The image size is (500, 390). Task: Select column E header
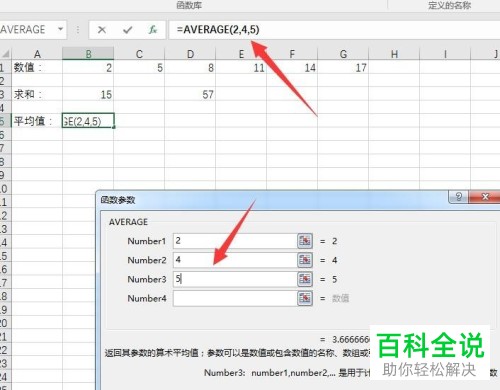(241, 54)
